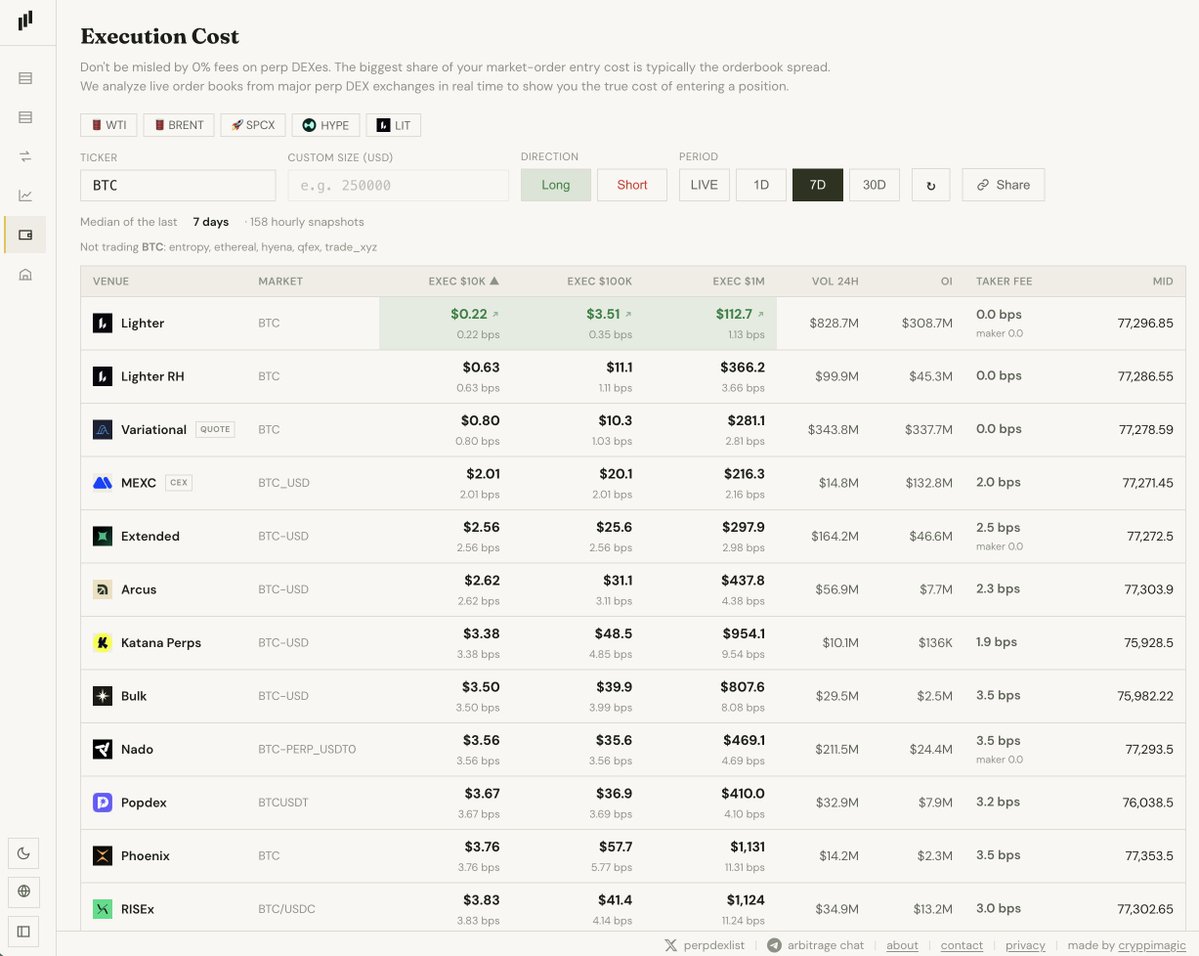Sort by the MID column header
Image resolution: width=1199 pixels, height=956 pixels.
[x=1163, y=281]
